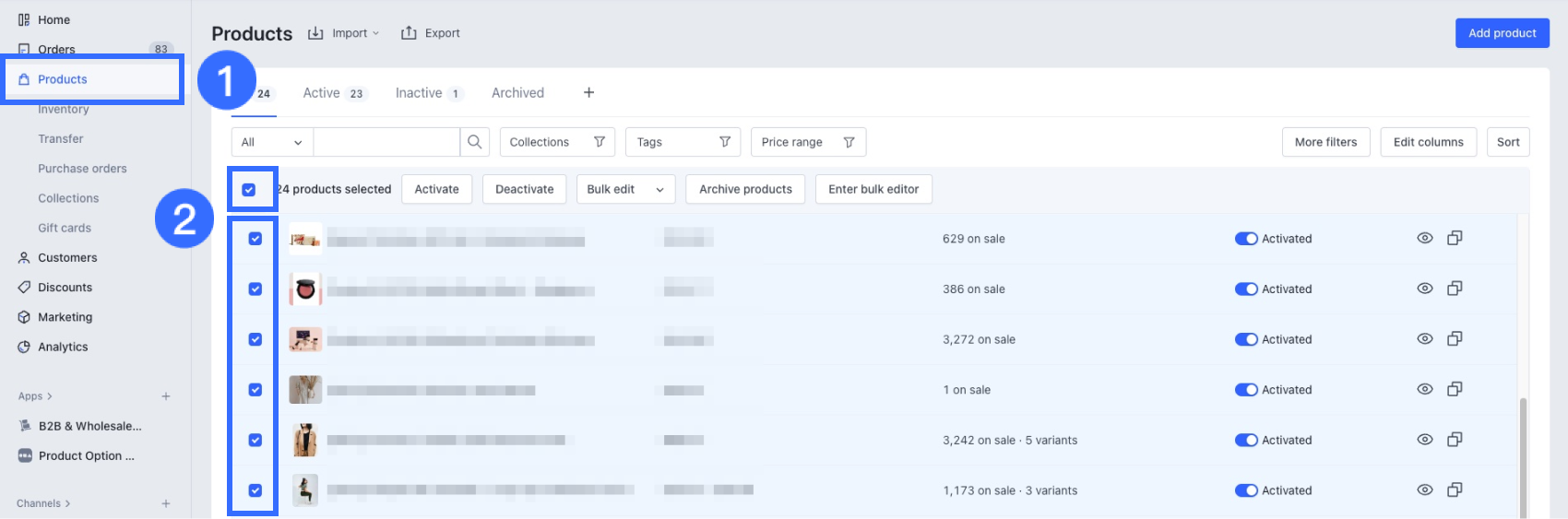Click the duplicate icon for 386 on sale product
Image resolution: width=1568 pixels, height=519 pixels.
pos(1455,289)
